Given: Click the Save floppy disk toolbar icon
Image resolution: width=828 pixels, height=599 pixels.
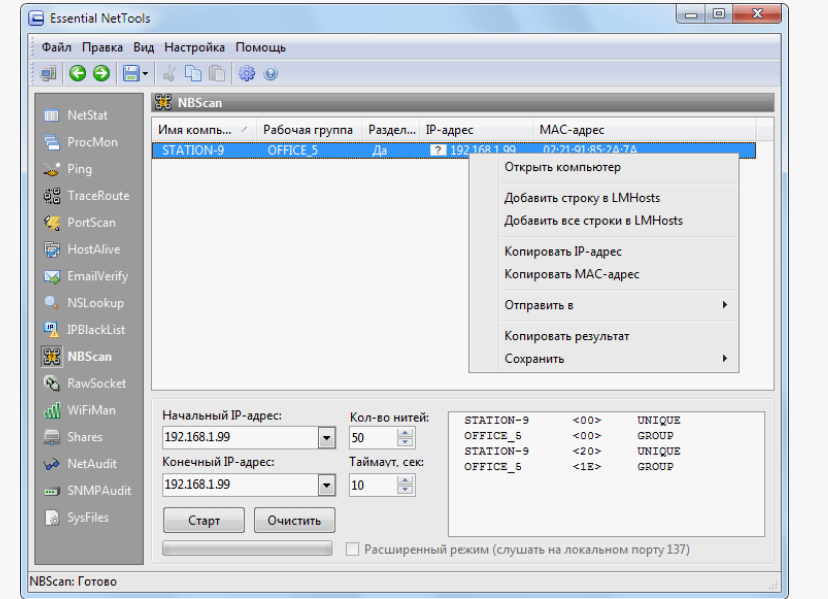Looking at the screenshot, I should pos(131,73).
